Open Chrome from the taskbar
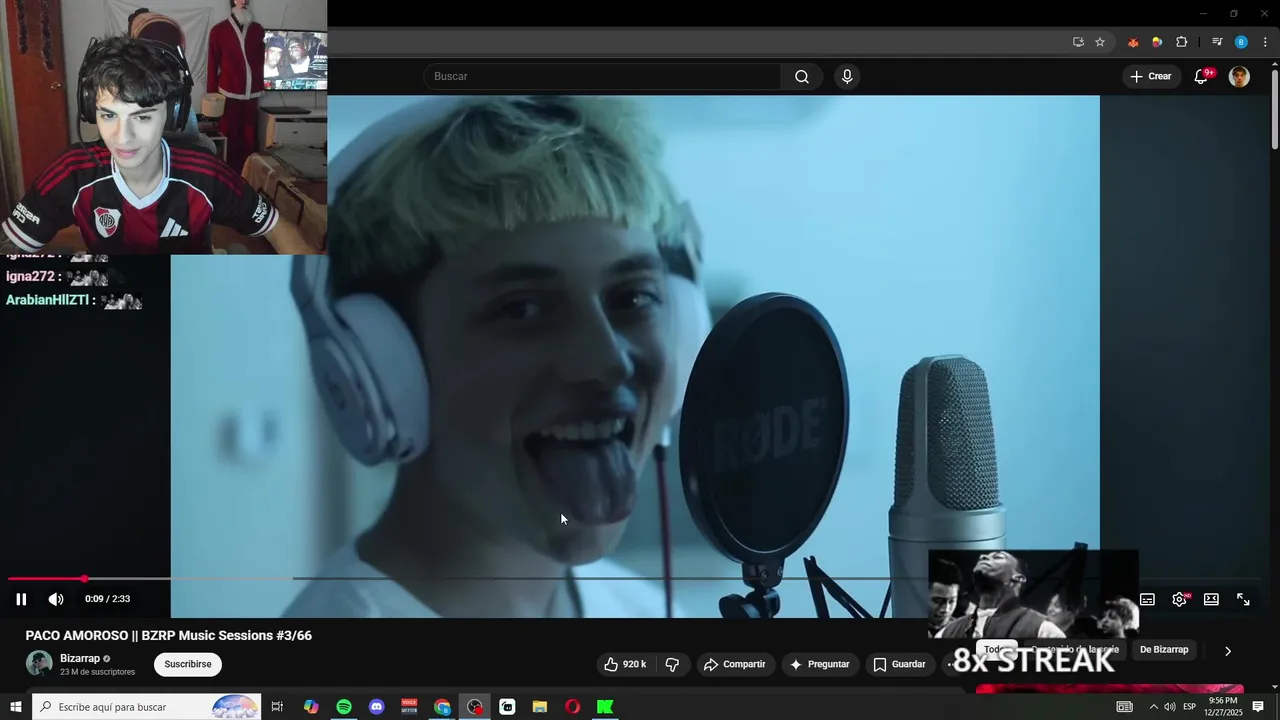The width and height of the screenshot is (1280, 720). [x=442, y=707]
